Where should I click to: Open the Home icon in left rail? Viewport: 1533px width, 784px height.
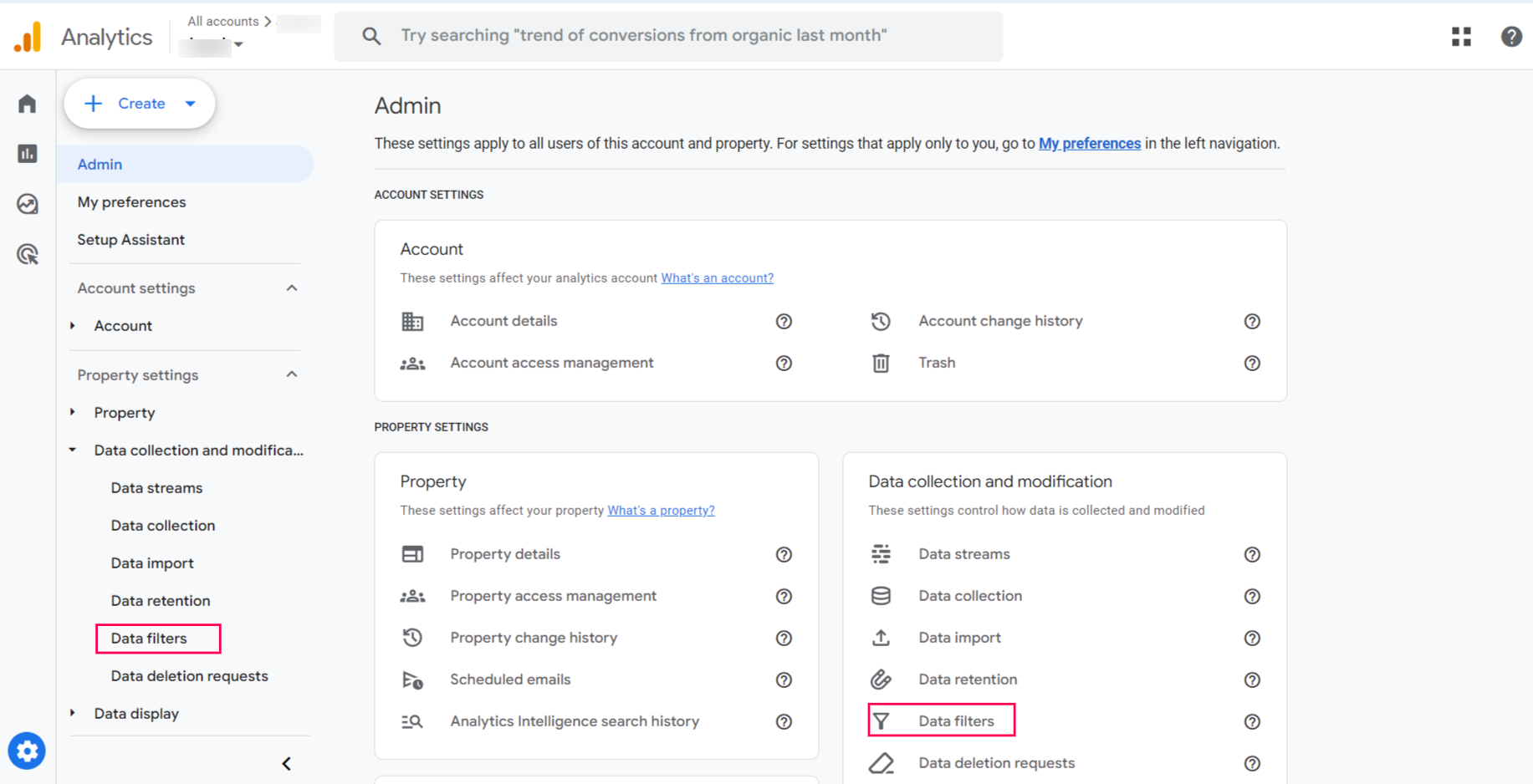coord(27,104)
